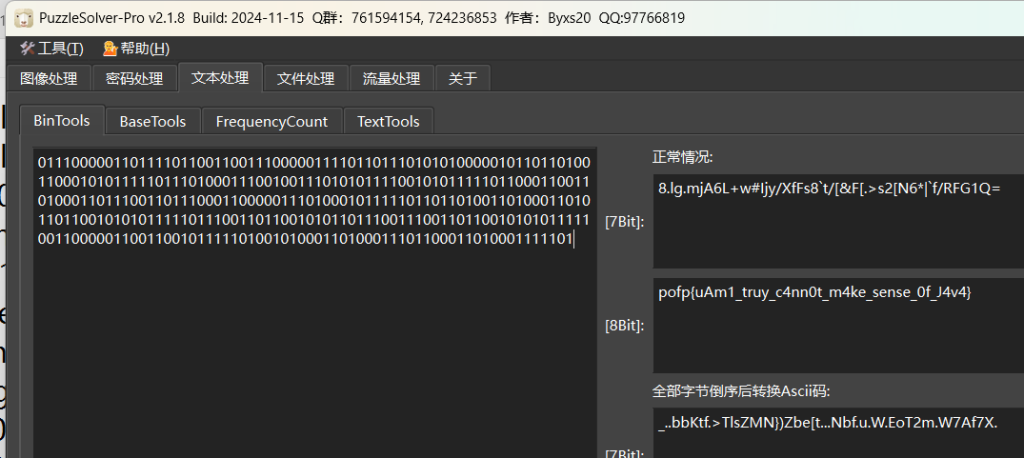Viewport: 1024px width, 458px height.
Task: Switch to the BaseTools sub-tab
Action: (153, 122)
